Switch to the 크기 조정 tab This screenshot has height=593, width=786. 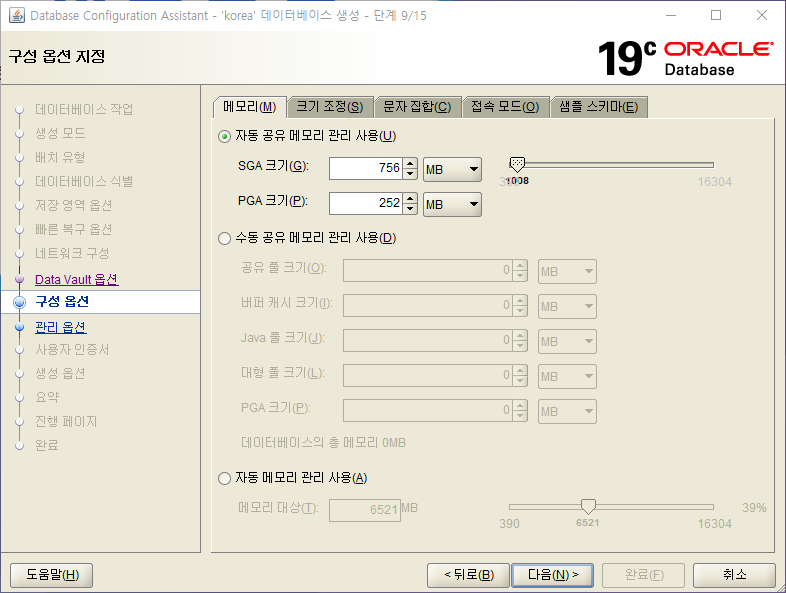[330, 107]
